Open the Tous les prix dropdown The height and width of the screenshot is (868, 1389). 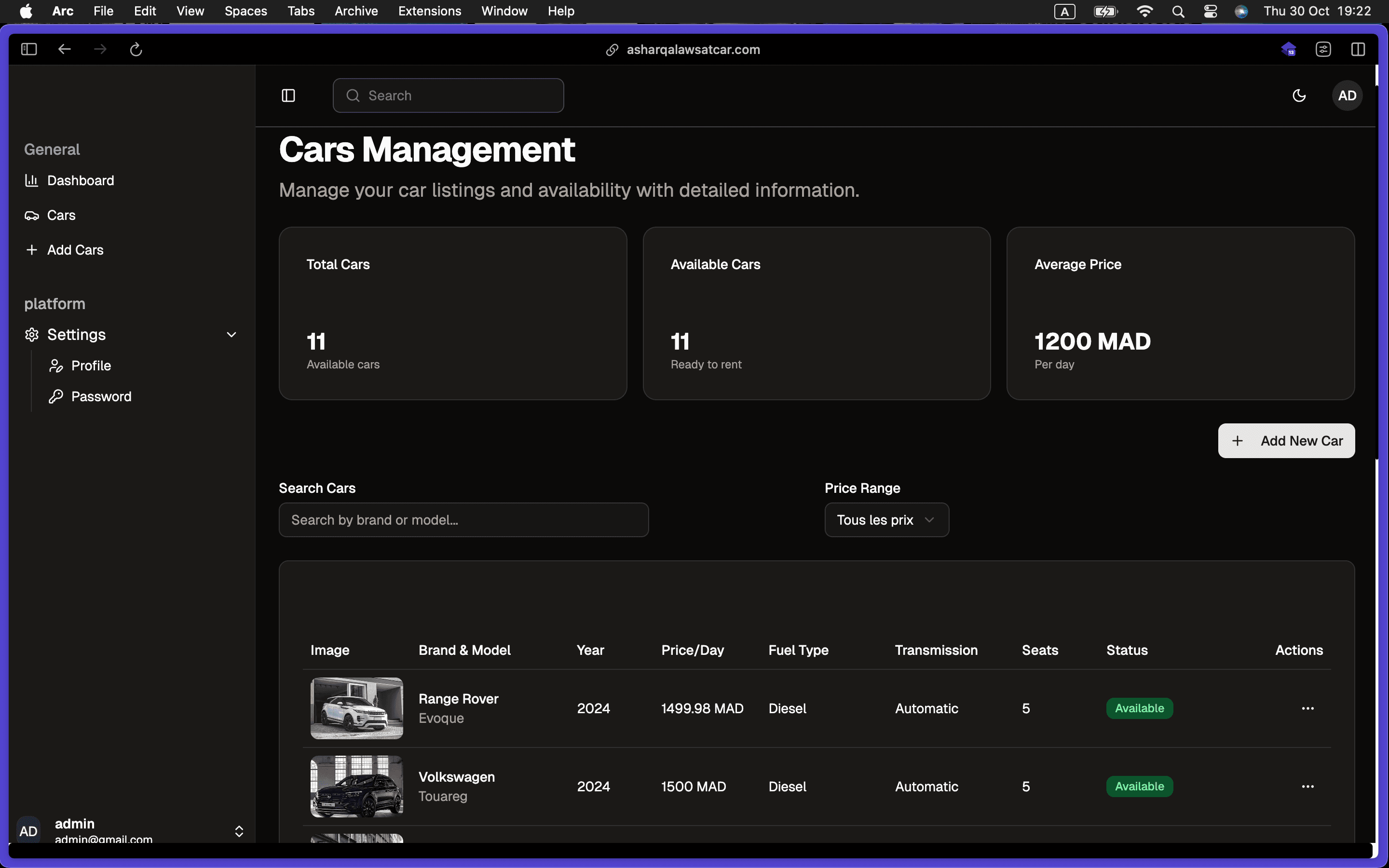click(x=886, y=520)
